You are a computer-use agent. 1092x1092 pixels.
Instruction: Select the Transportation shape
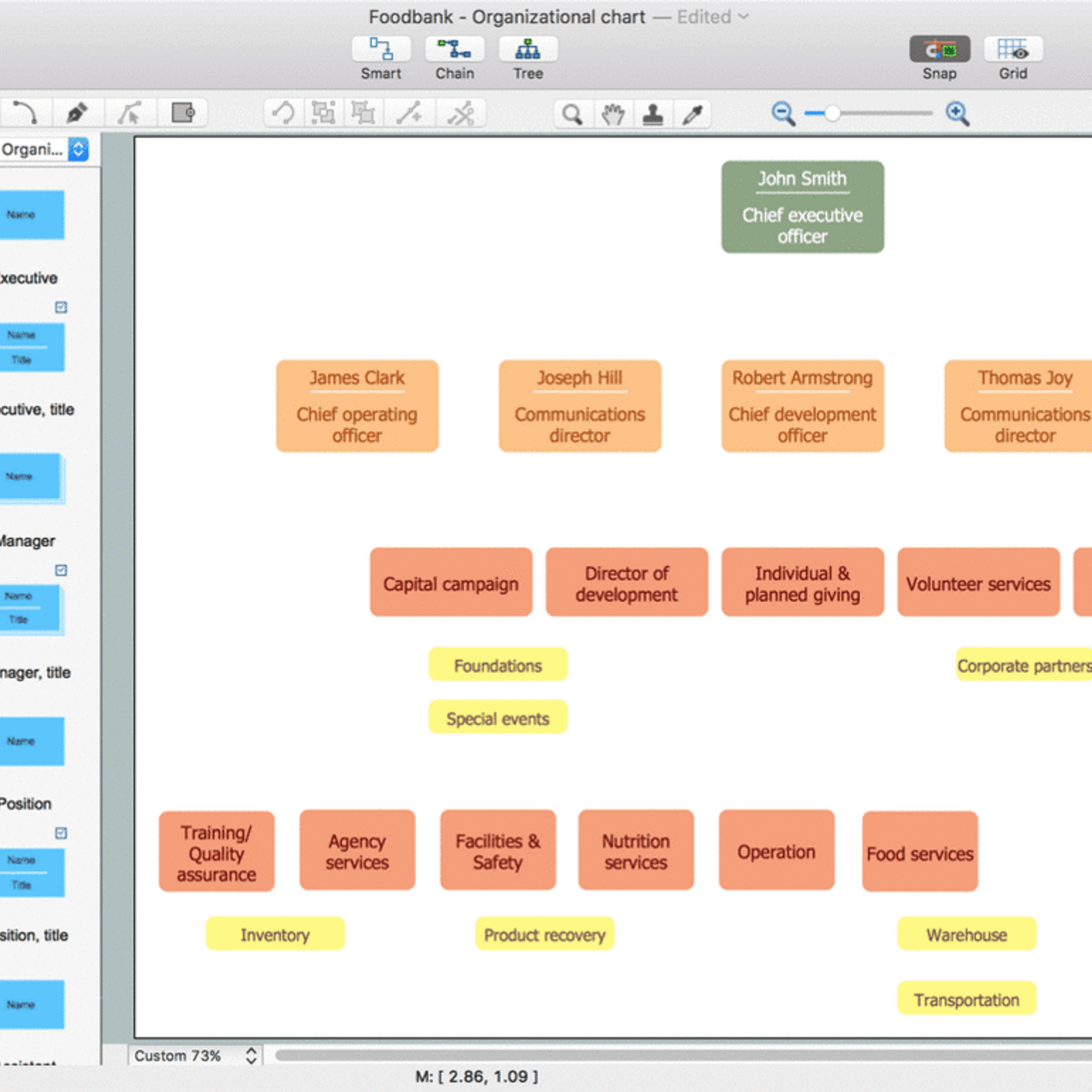[966, 998]
